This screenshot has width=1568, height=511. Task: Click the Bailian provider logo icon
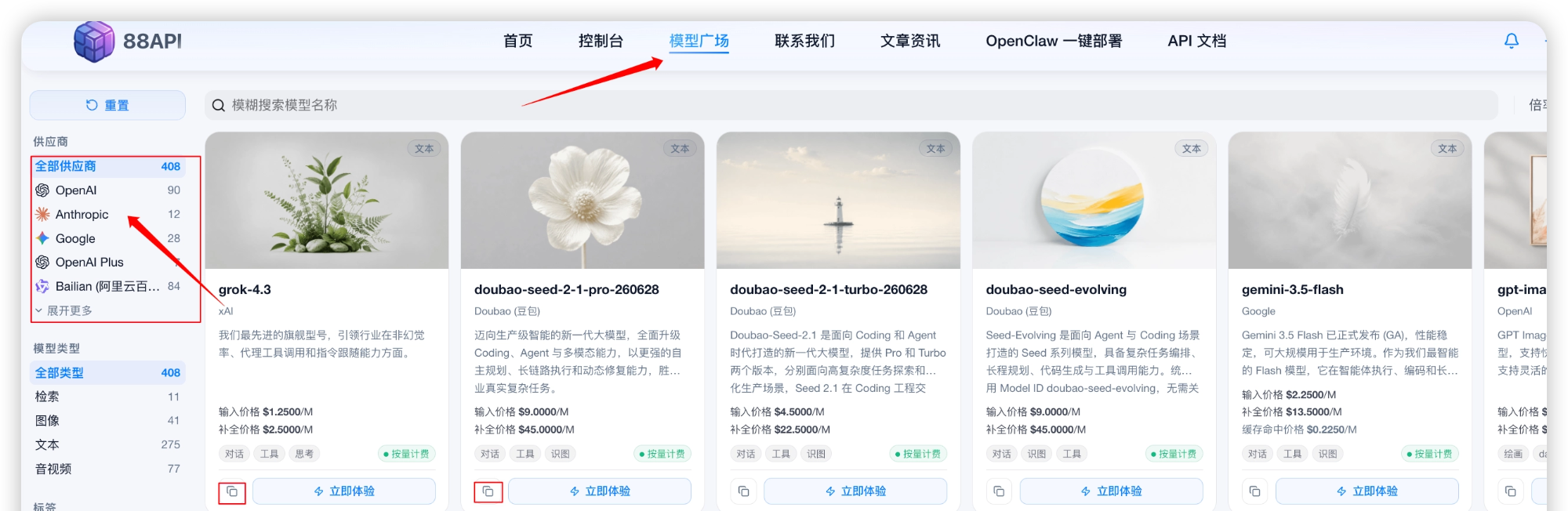[x=42, y=286]
